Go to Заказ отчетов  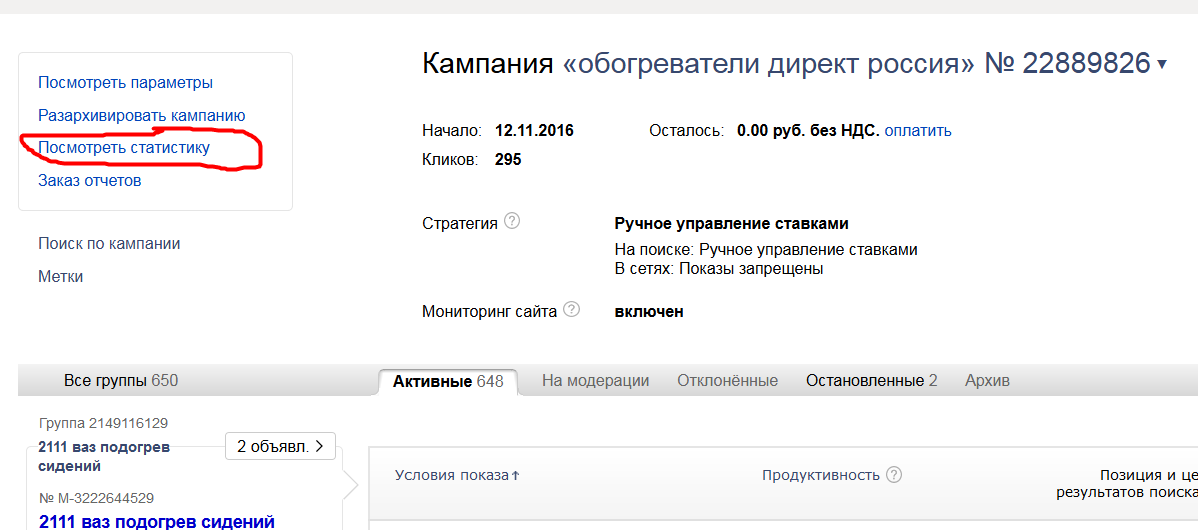point(90,181)
